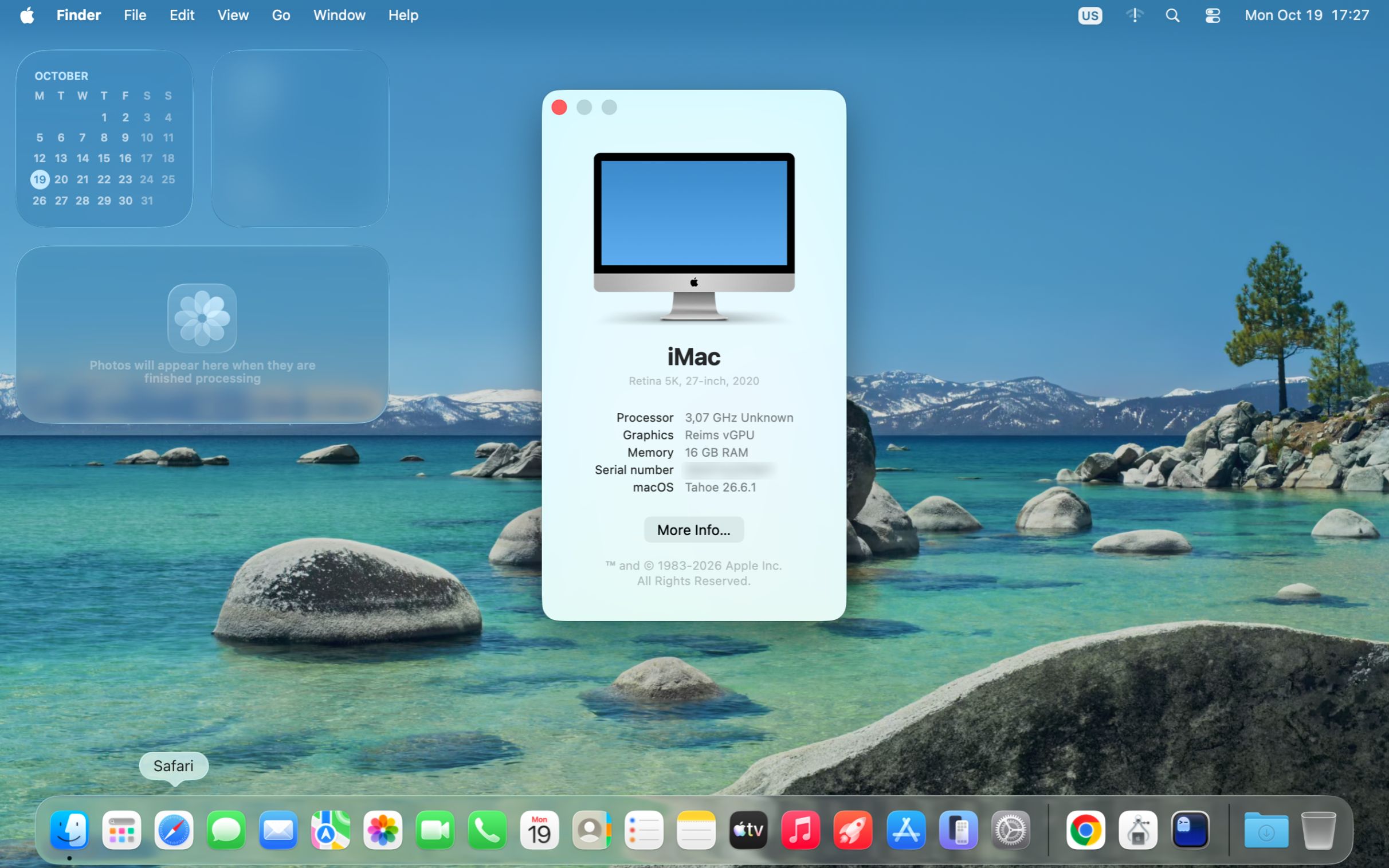Click the blurred serial number field
1389x868 pixels.
[729, 470]
